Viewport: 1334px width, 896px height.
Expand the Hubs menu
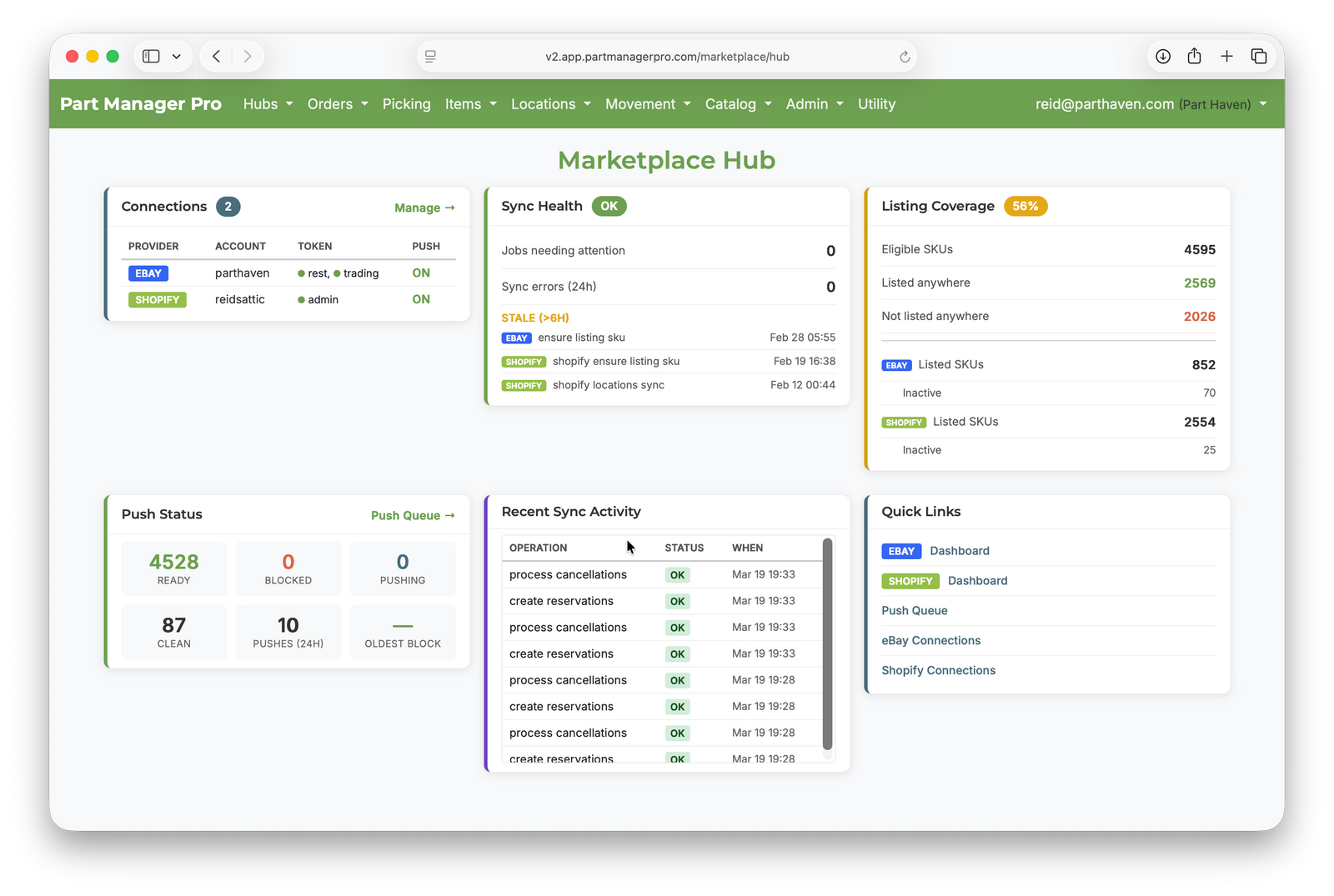(x=268, y=104)
